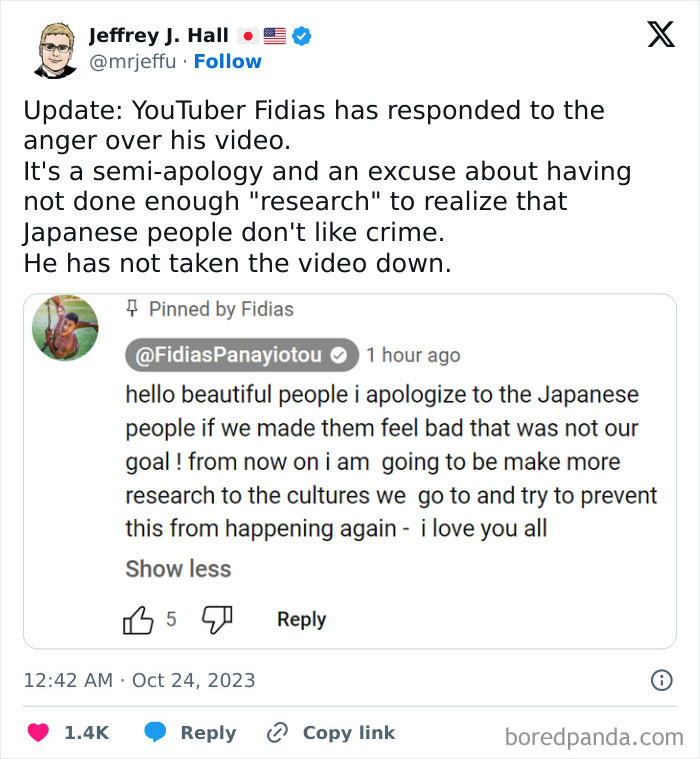The width and height of the screenshot is (700, 759).
Task: Click the embedded pinned comment image
Action: point(349,471)
